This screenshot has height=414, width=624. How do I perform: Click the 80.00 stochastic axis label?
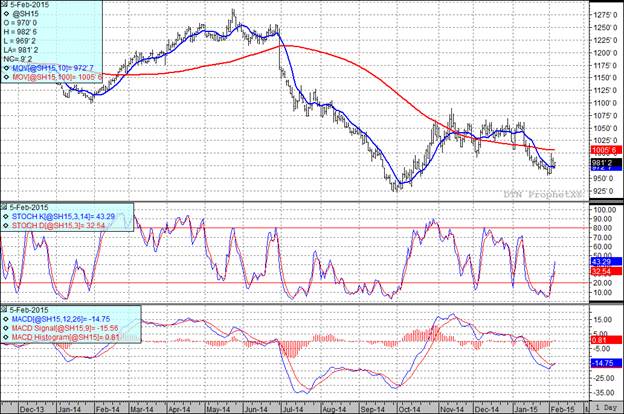pyautogui.click(x=603, y=228)
